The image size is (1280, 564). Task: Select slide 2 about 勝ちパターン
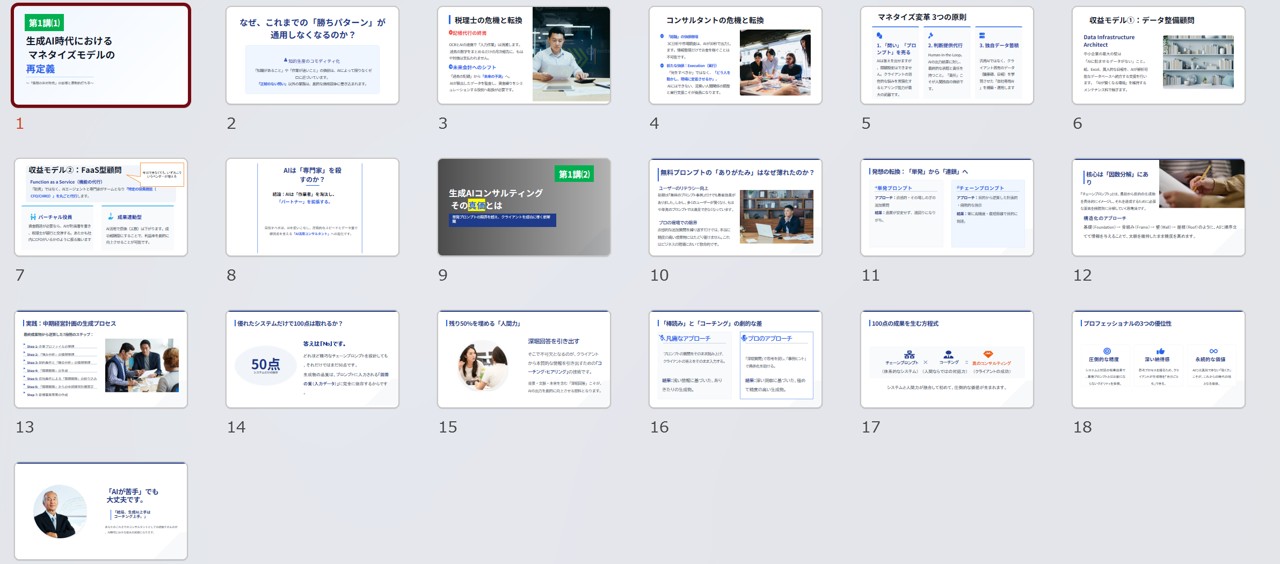(x=312, y=55)
